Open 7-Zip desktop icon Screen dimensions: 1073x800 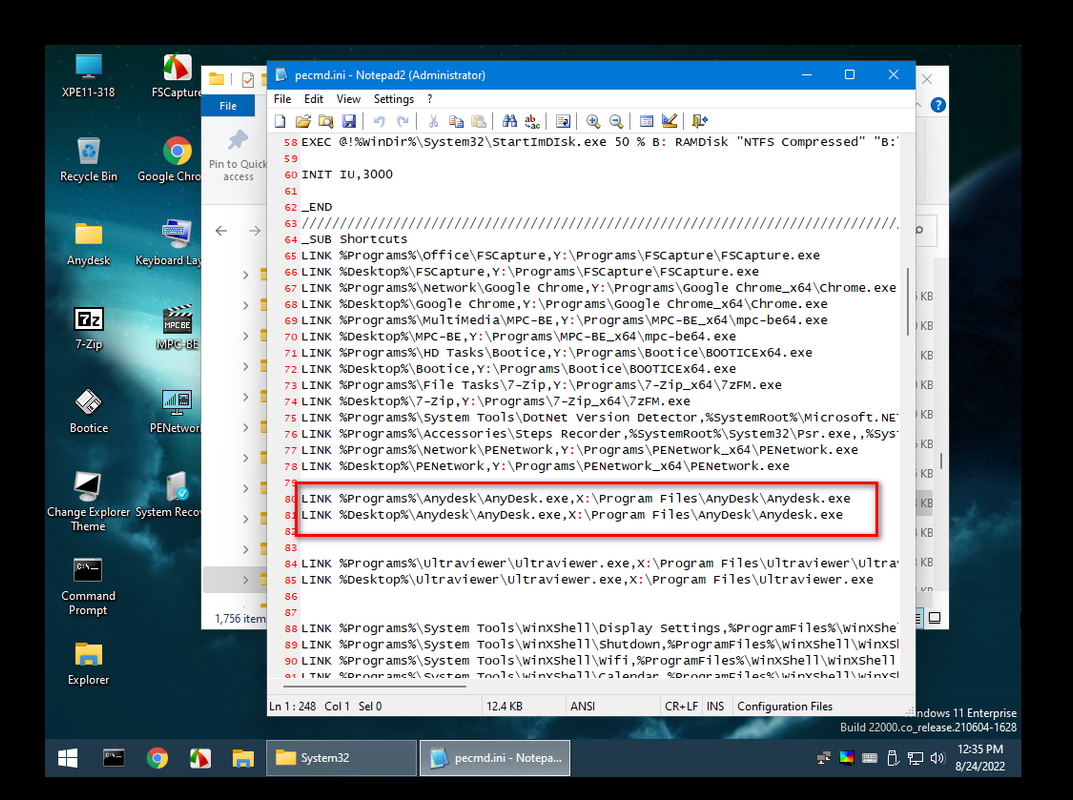point(88,328)
